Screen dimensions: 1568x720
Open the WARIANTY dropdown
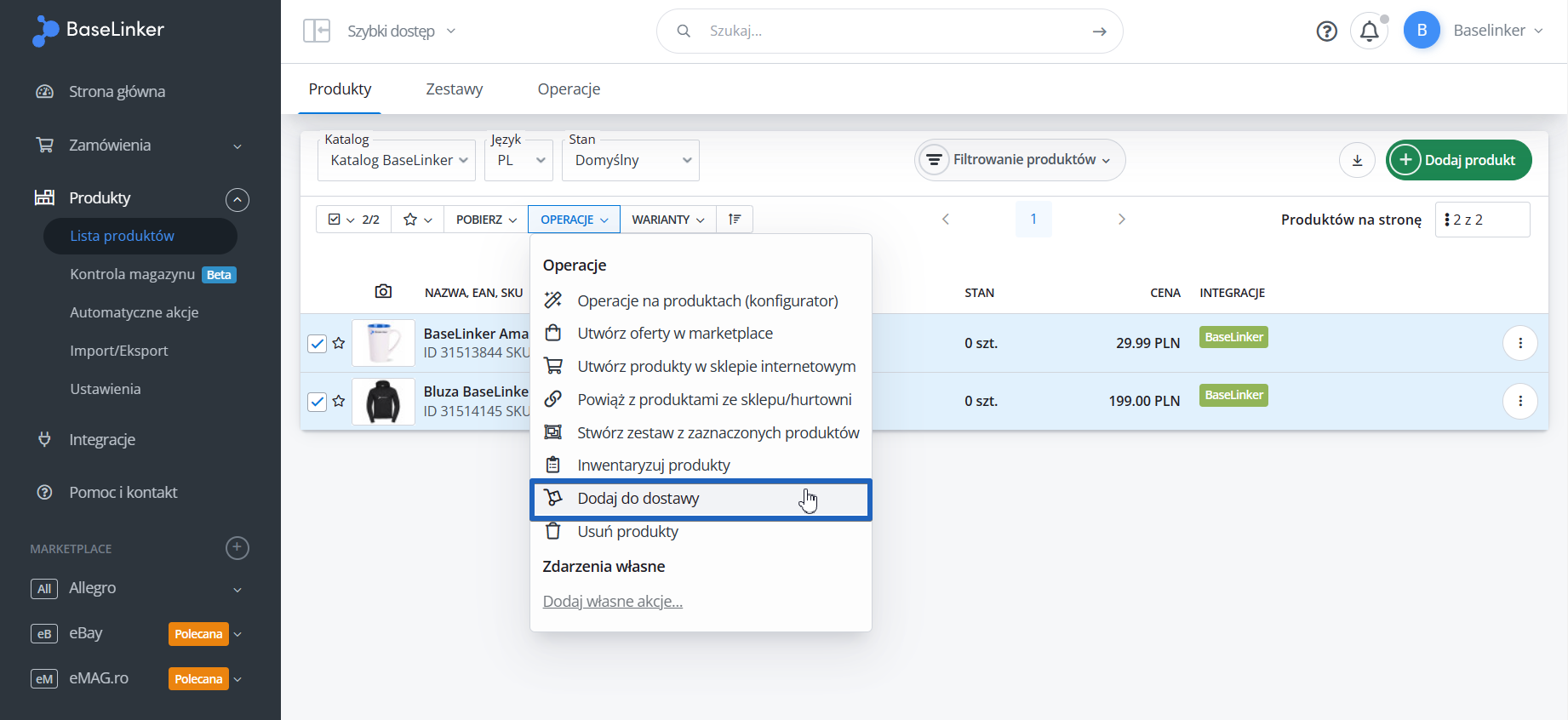pyautogui.click(x=668, y=220)
